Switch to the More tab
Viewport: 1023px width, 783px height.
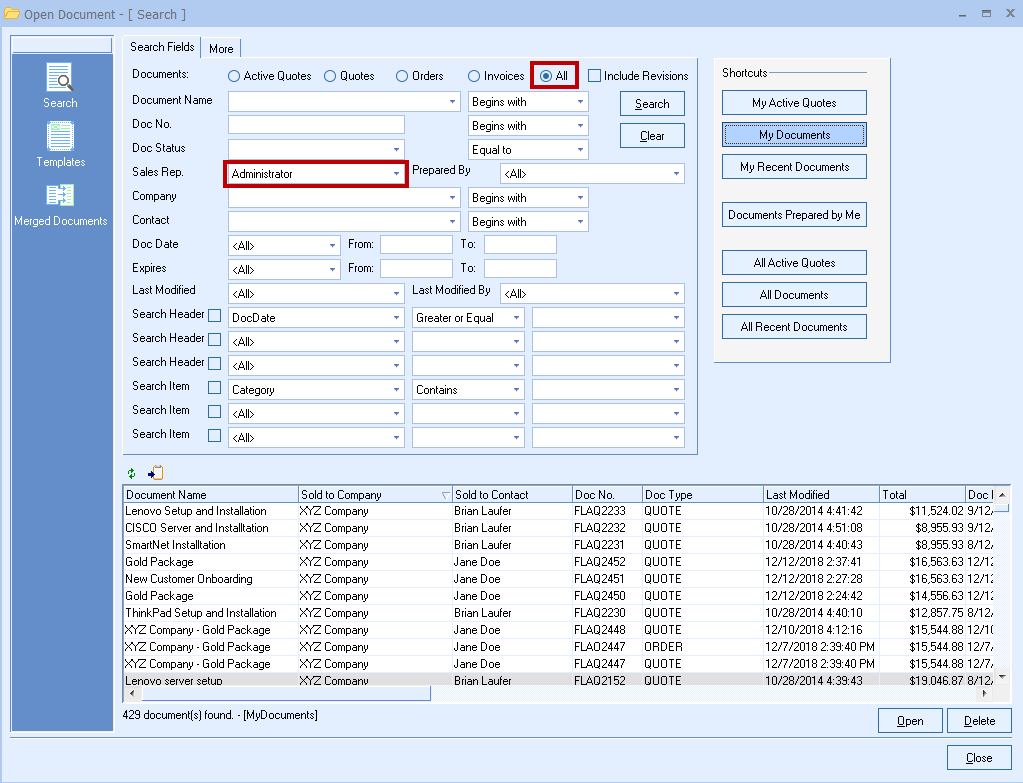tap(221, 48)
